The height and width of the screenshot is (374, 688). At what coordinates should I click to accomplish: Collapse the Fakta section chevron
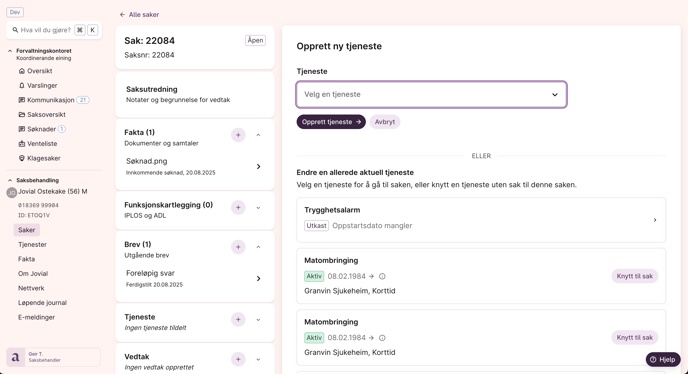(x=258, y=135)
